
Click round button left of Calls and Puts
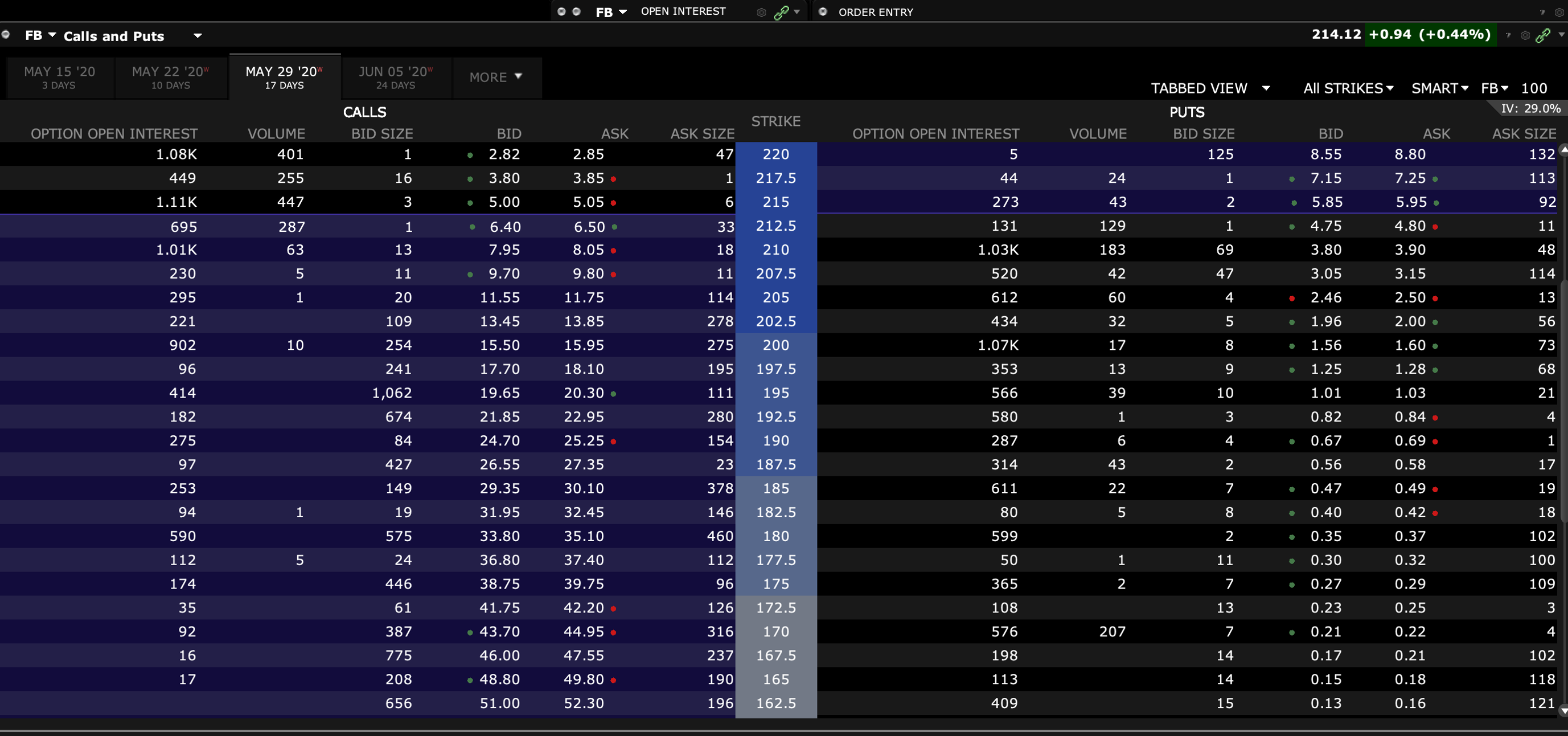tap(6, 35)
